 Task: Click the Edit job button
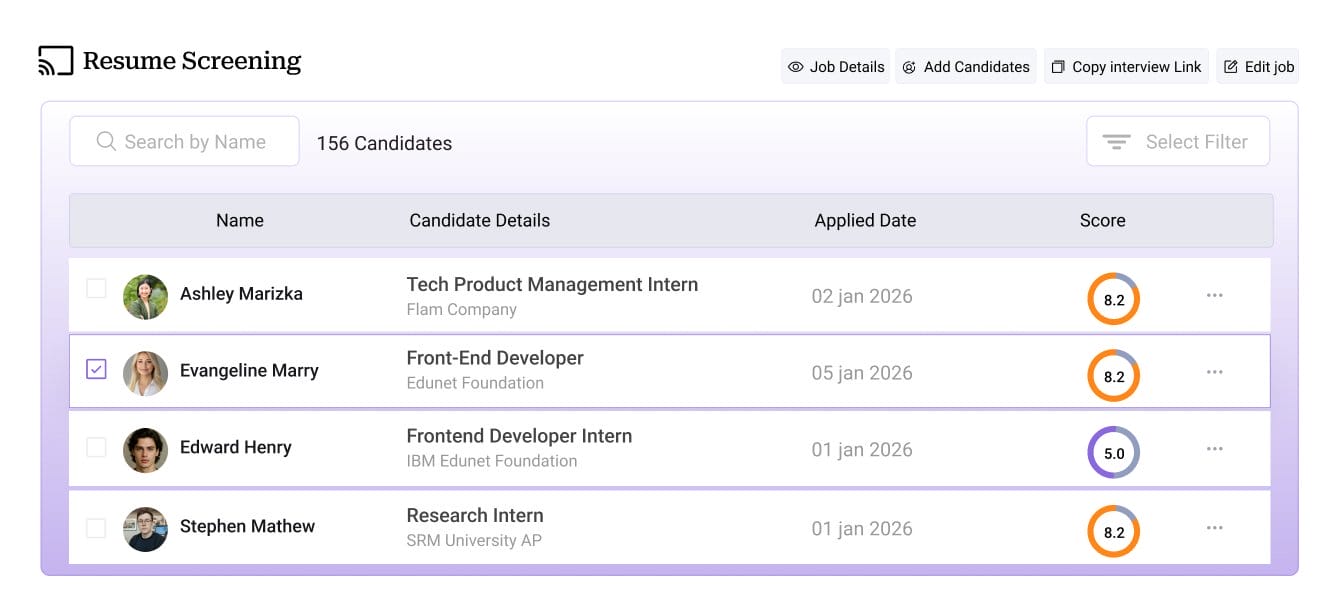[1257, 66]
